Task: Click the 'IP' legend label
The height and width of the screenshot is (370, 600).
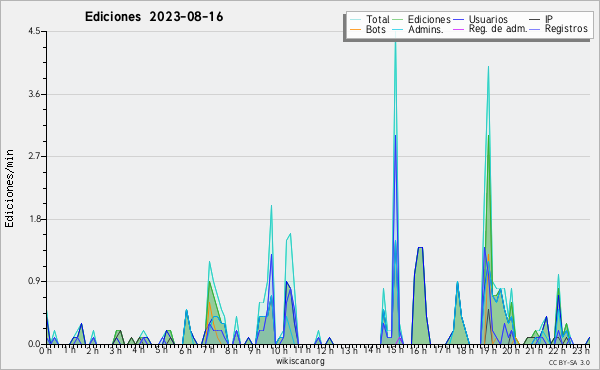Action: 549,19
